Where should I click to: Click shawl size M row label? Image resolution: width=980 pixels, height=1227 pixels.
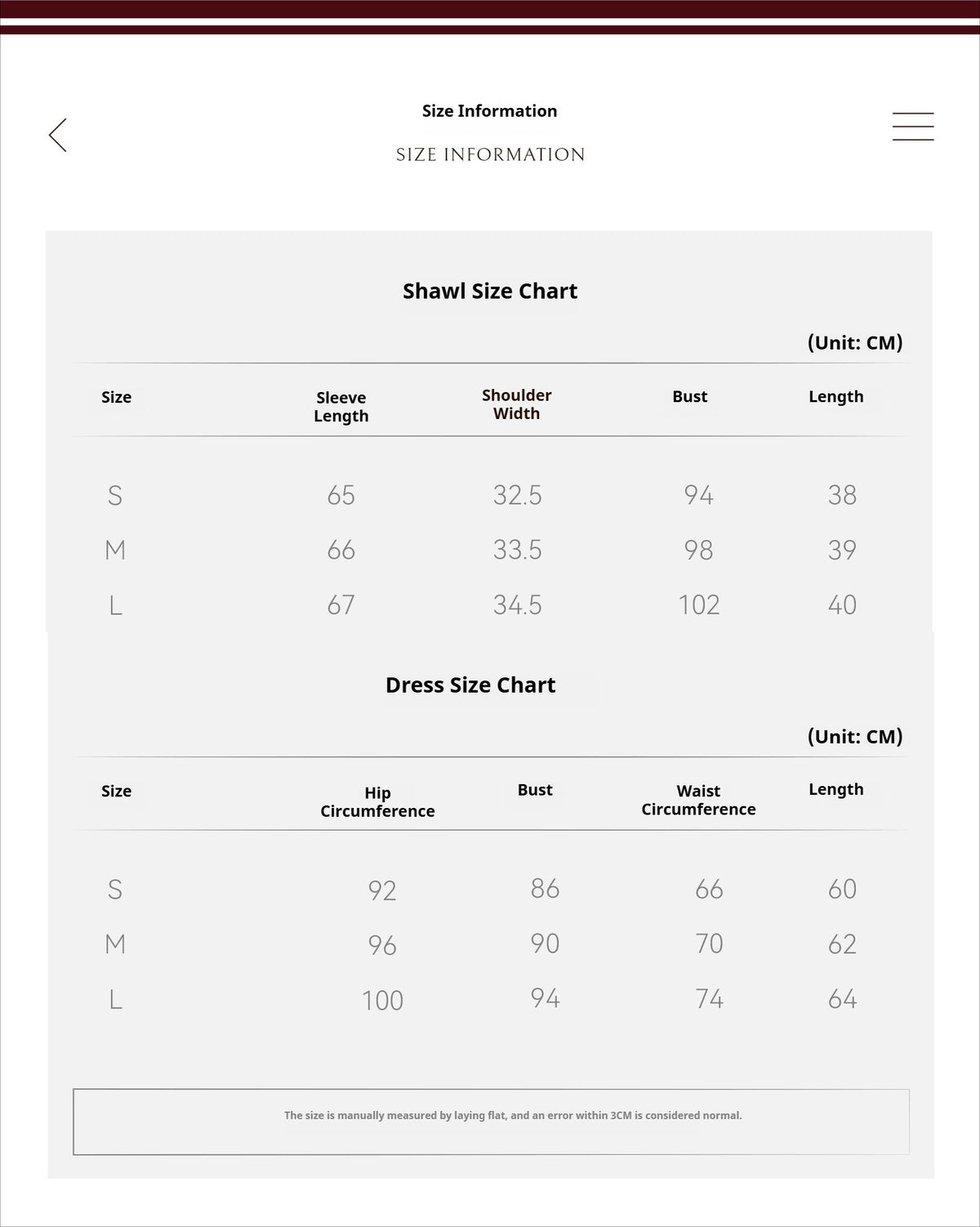(x=115, y=550)
